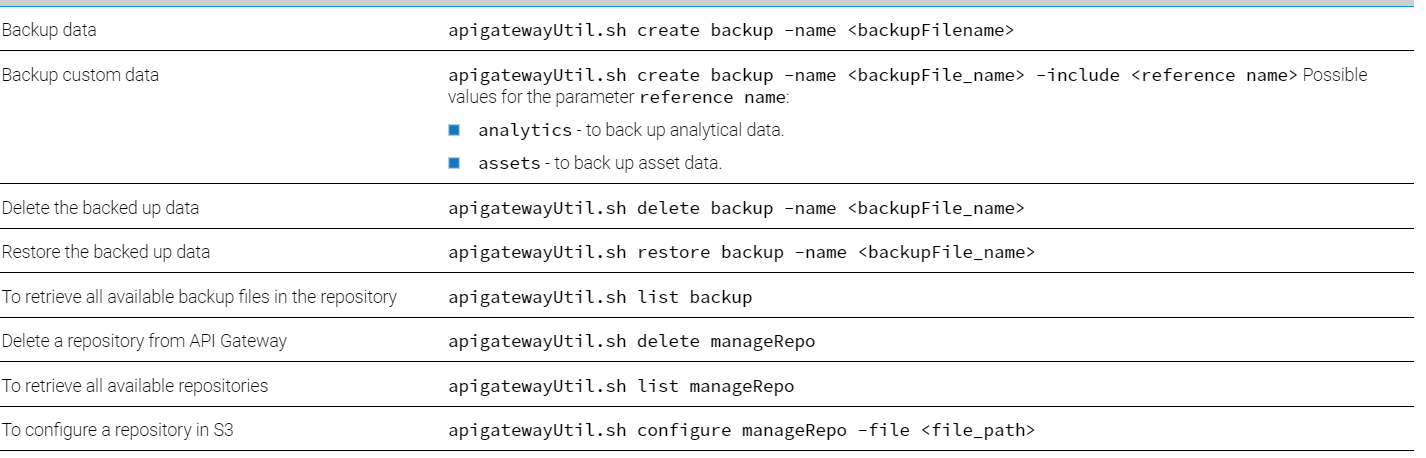This screenshot has width=1426, height=458.
Task: Click the "delete backup -name" command text
Action: [736, 208]
